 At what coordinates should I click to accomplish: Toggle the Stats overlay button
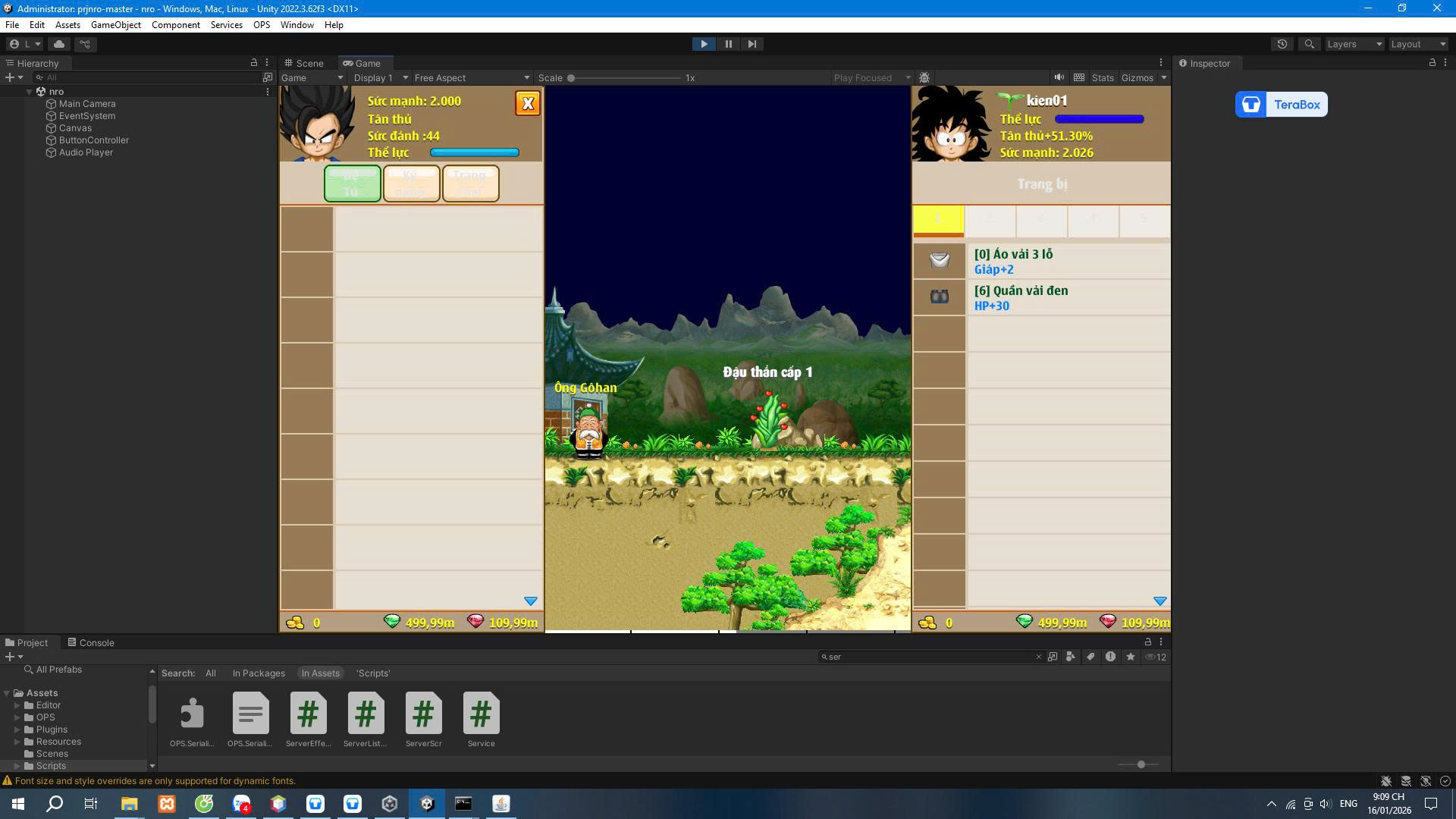pos(1102,77)
